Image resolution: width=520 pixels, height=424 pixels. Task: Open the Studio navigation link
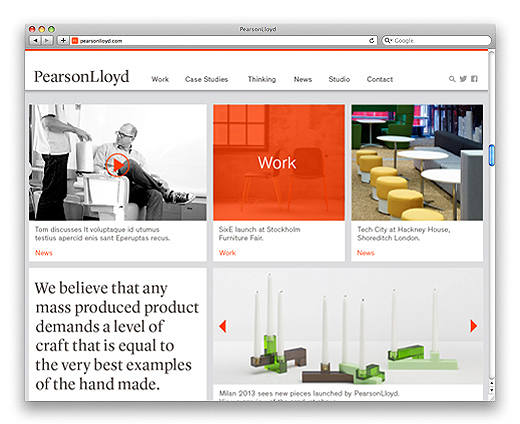339,79
